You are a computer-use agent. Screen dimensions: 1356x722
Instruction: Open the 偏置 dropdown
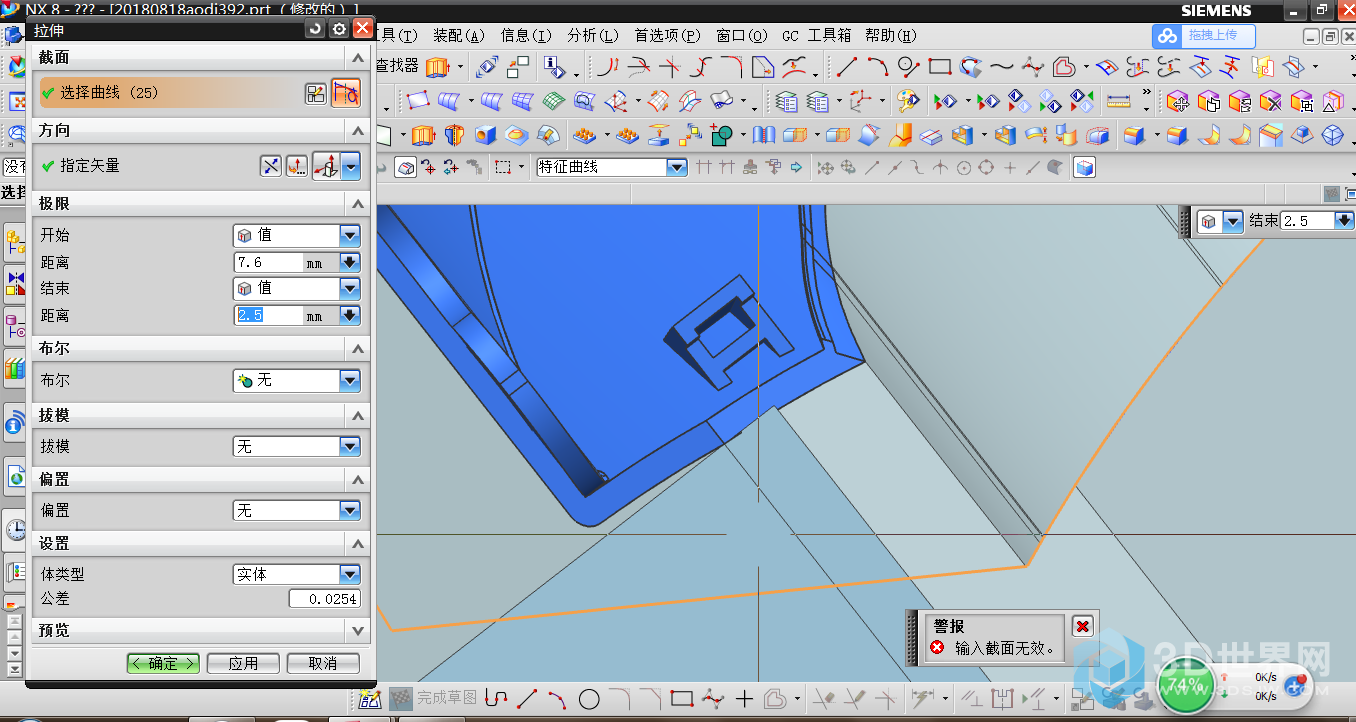click(296, 511)
